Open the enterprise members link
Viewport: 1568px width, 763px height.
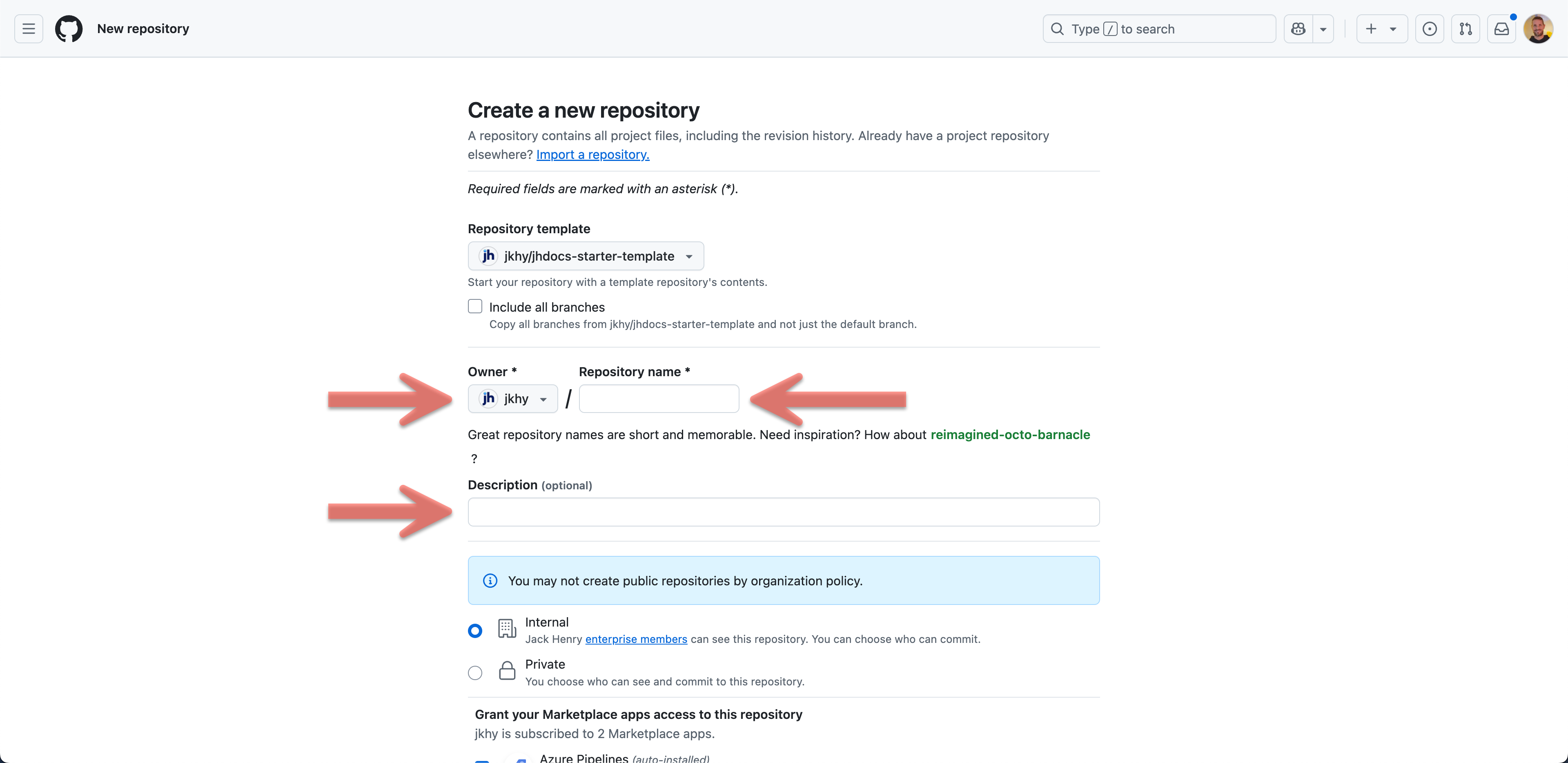click(636, 639)
